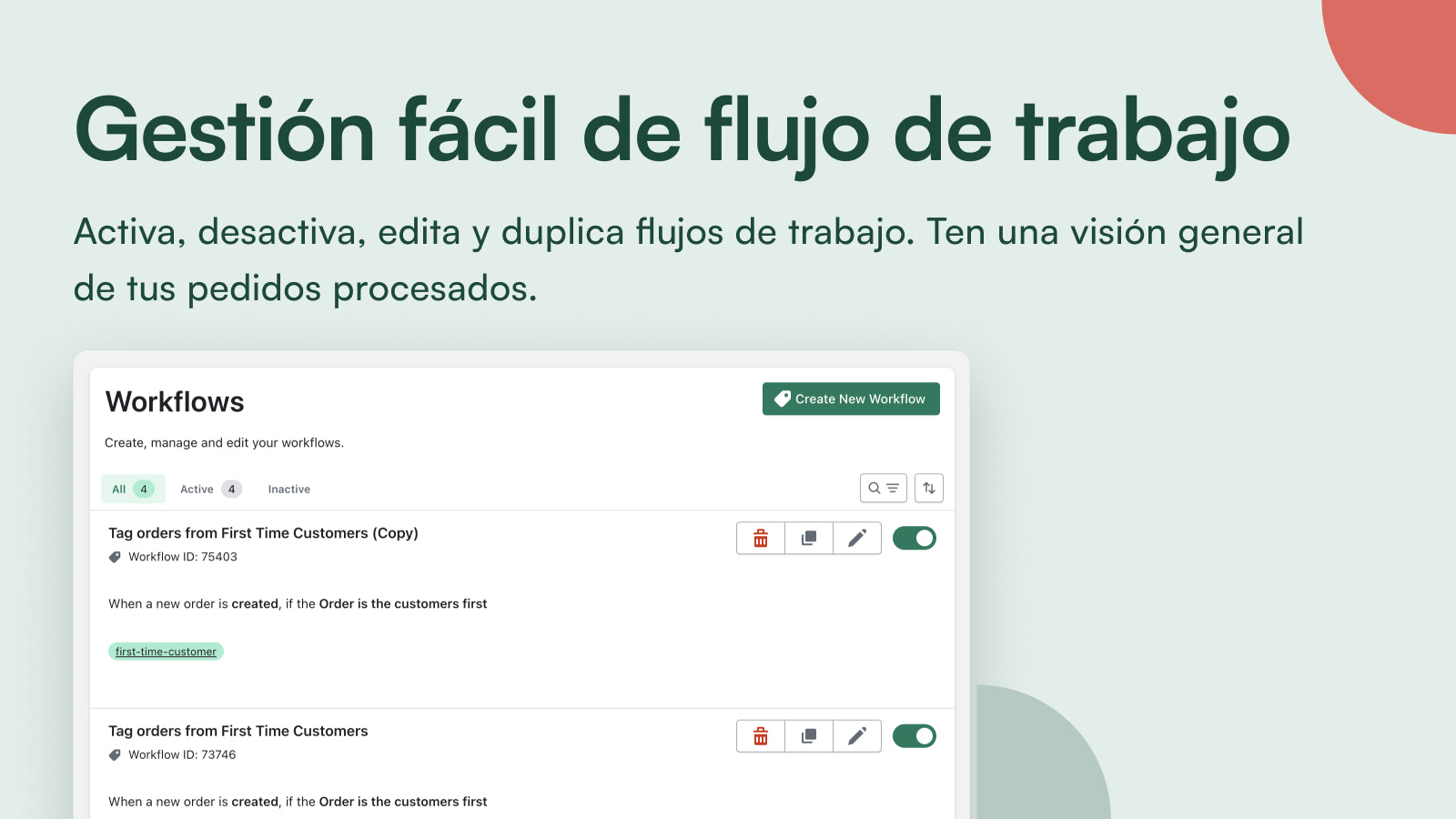The height and width of the screenshot is (819, 1456).
Task: Click the Workflows page heading
Action: [175, 401]
